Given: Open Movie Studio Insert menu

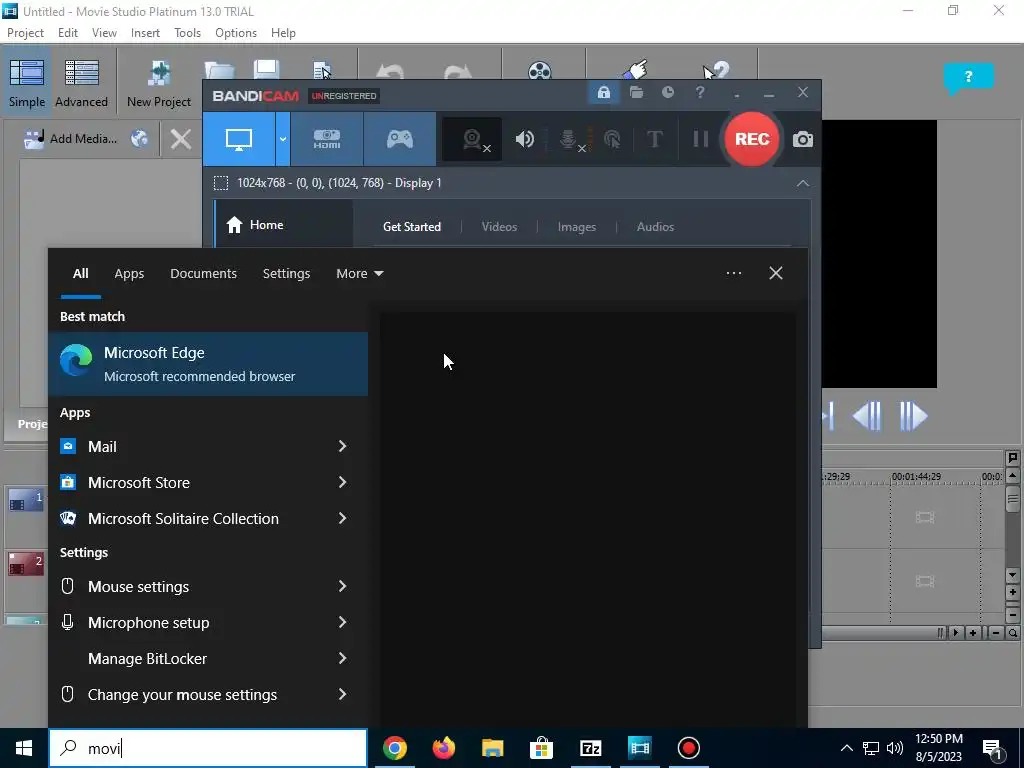Looking at the screenshot, I should pyautogui.click(x=145, y=33).
